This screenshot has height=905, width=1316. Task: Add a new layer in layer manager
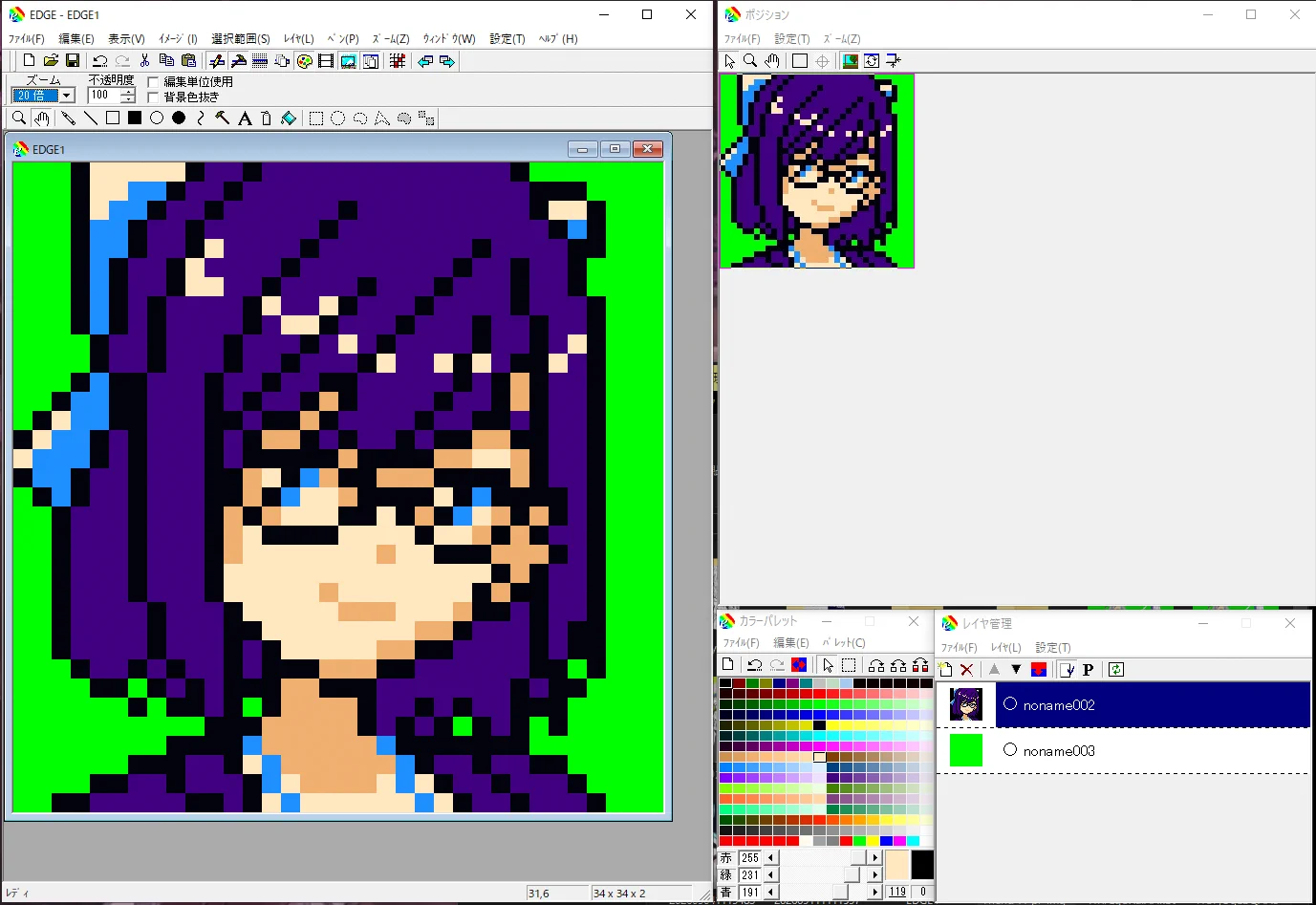point(946,670)
